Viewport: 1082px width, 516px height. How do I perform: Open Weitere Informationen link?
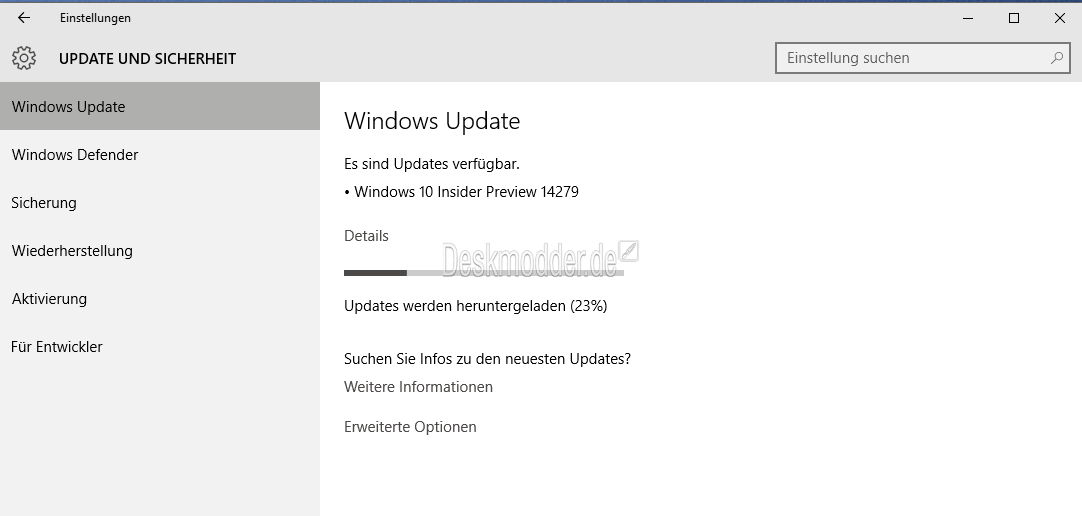pyautogui.click(x=418, y=387)
